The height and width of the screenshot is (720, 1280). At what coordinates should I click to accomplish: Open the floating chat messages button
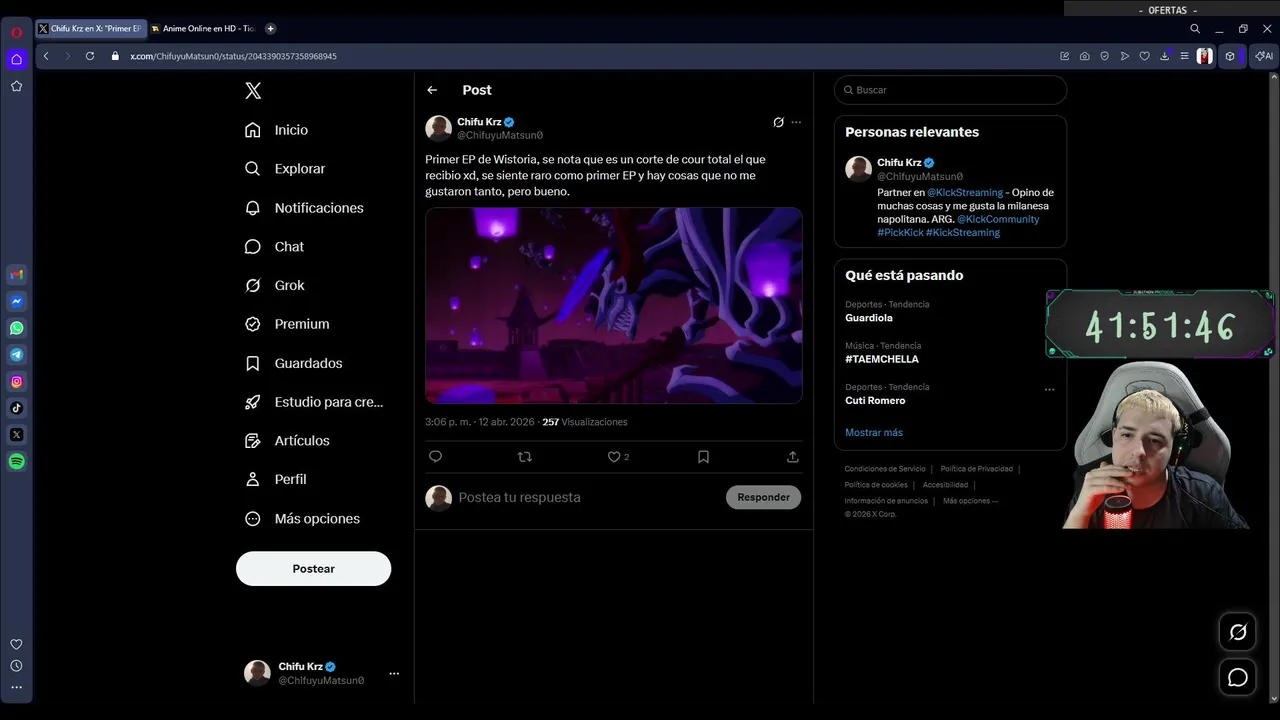coord(1238,678)
